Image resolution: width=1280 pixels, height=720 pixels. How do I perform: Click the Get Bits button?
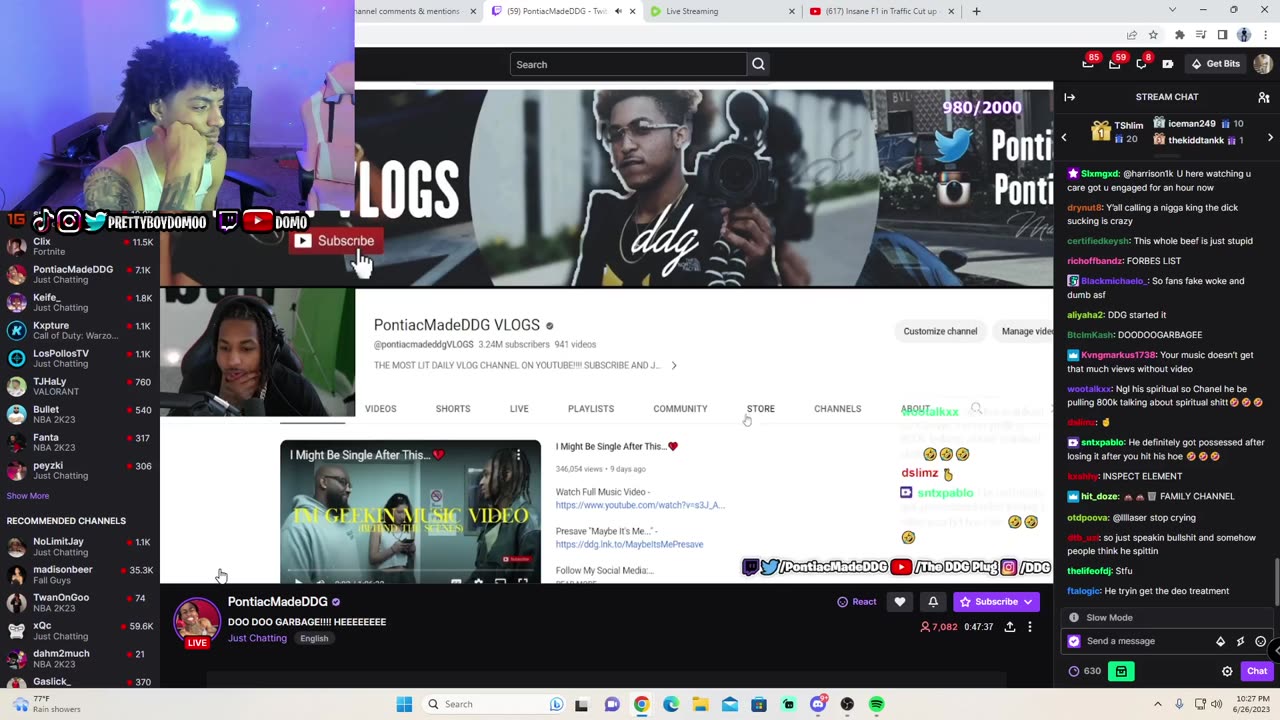(1215, 64)
